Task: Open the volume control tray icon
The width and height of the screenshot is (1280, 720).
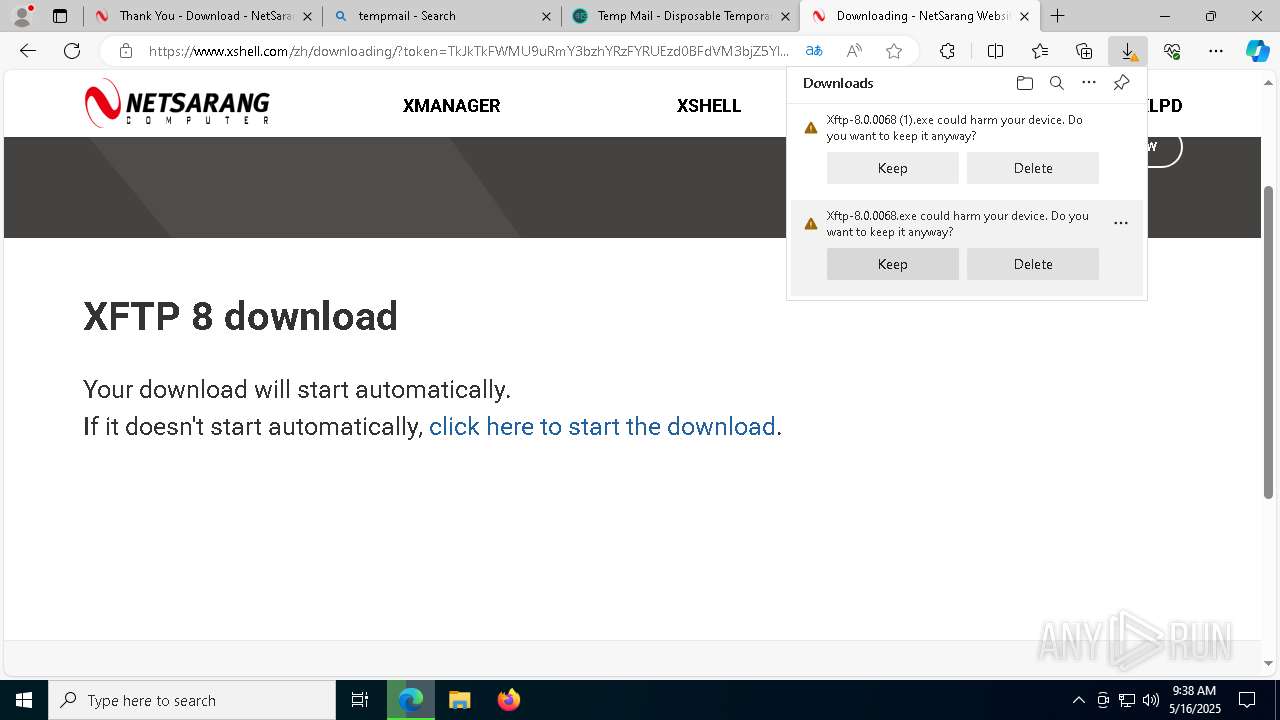Action: 1151,700
